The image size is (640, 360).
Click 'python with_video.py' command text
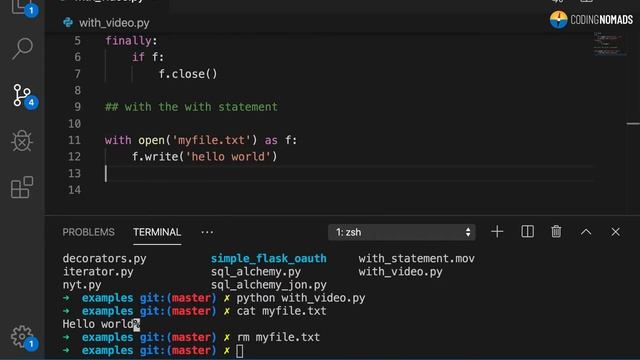301,298
